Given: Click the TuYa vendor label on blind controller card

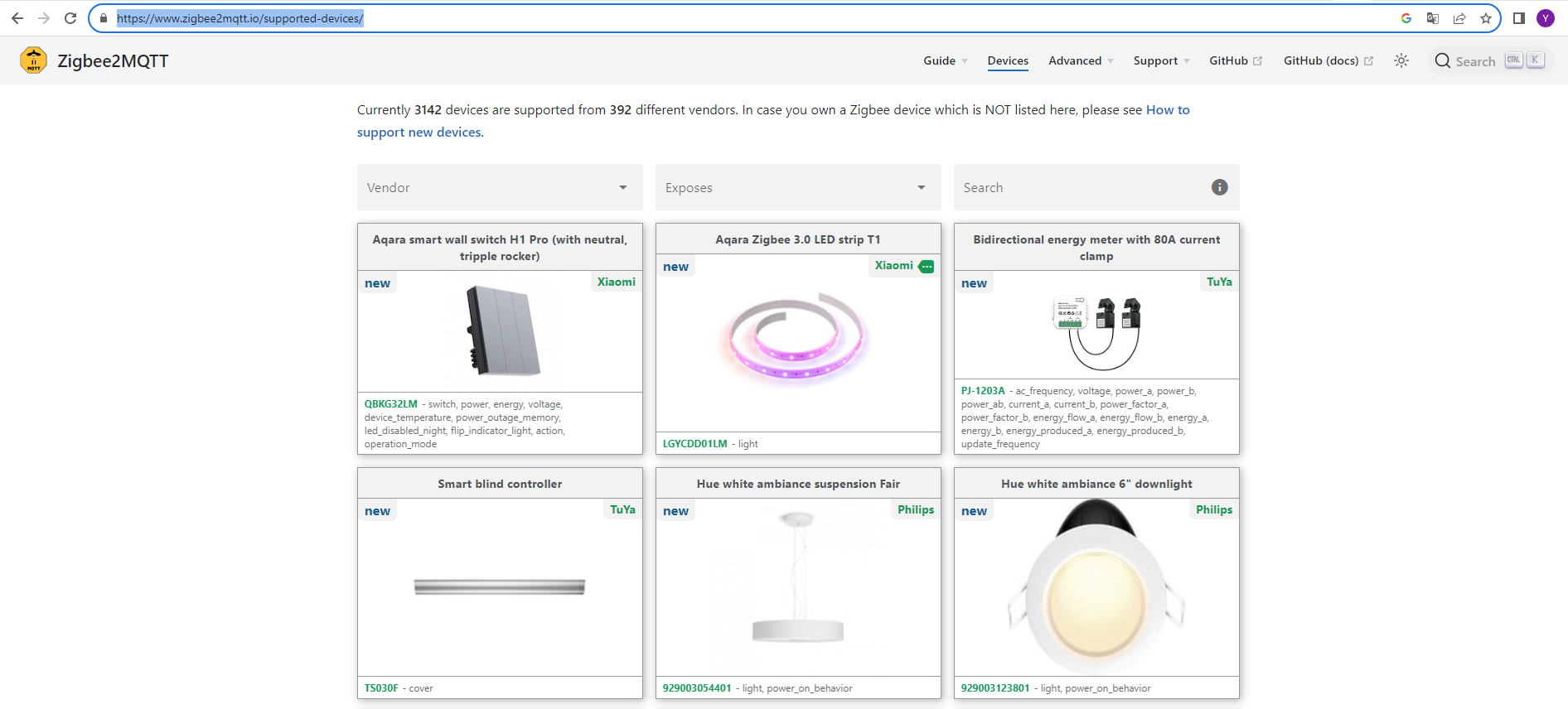Looking at the screenshot, I should click(622, 509).
